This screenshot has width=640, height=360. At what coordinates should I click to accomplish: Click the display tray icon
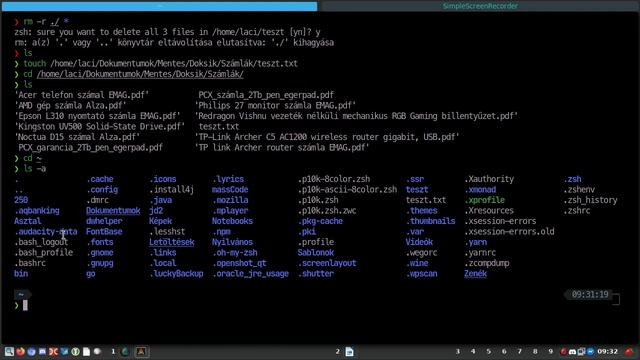581,351
